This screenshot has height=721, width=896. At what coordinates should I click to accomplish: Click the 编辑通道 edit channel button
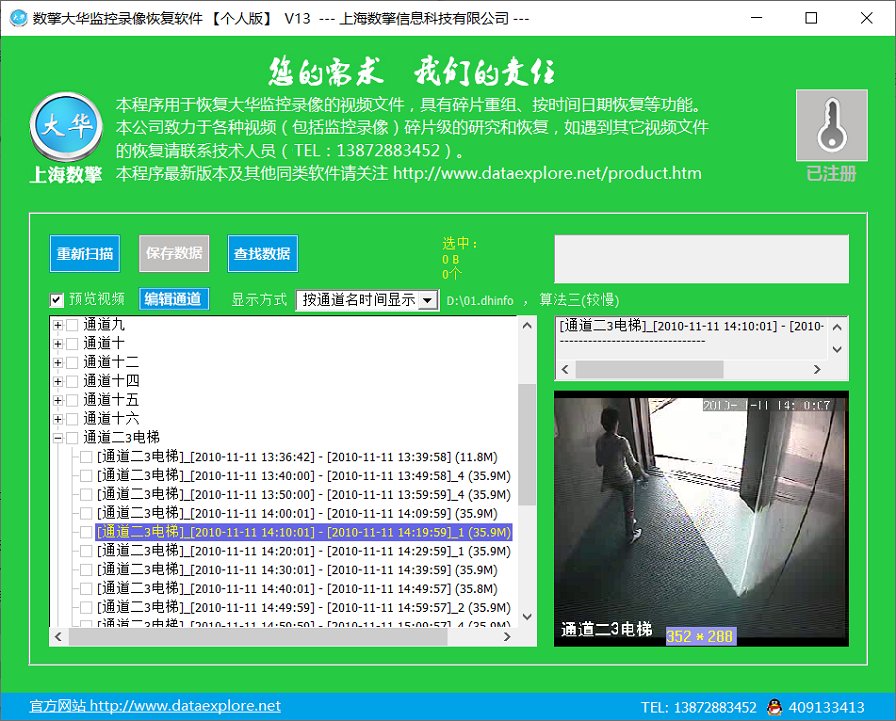point(174,299)
